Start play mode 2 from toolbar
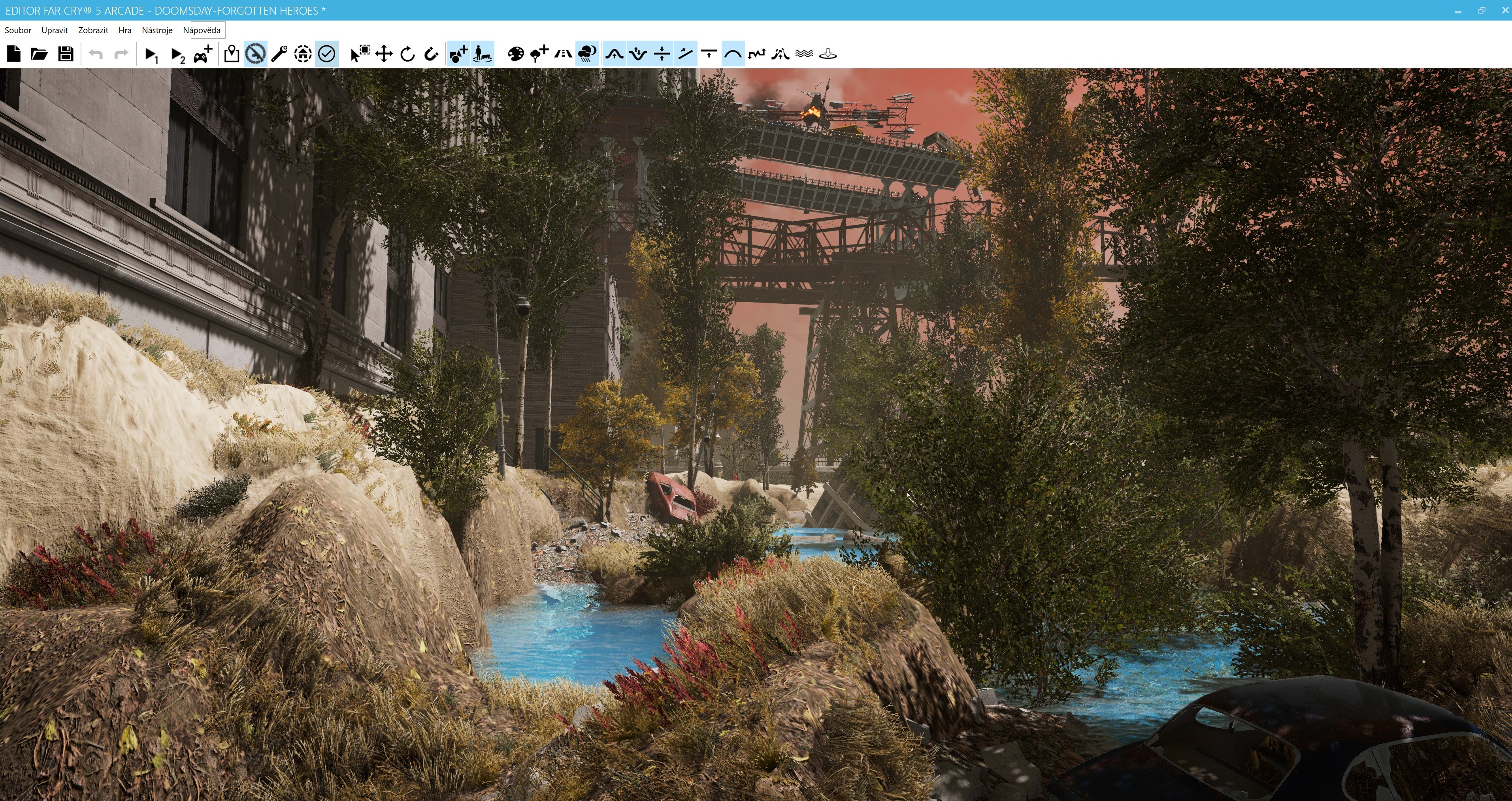 click(x=177, y=55)
